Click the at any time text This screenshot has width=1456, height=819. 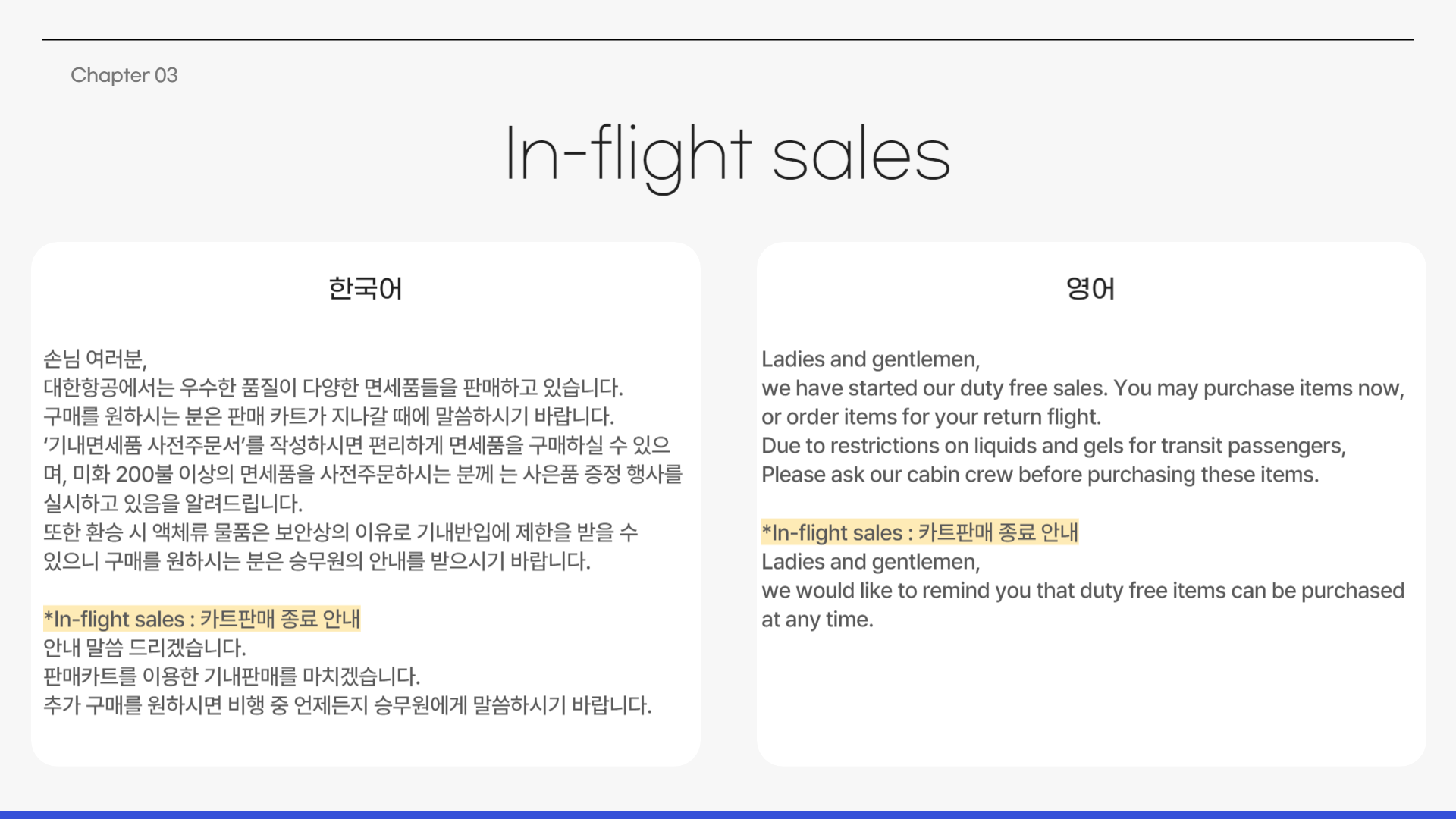(817, 619)
